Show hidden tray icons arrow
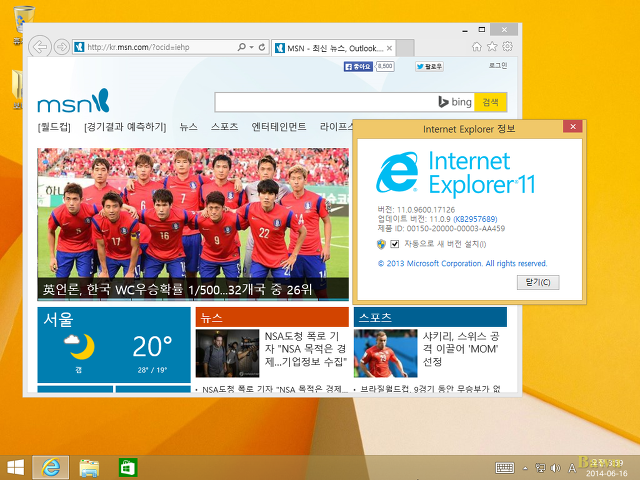640x480 pixels. point(525,468)
